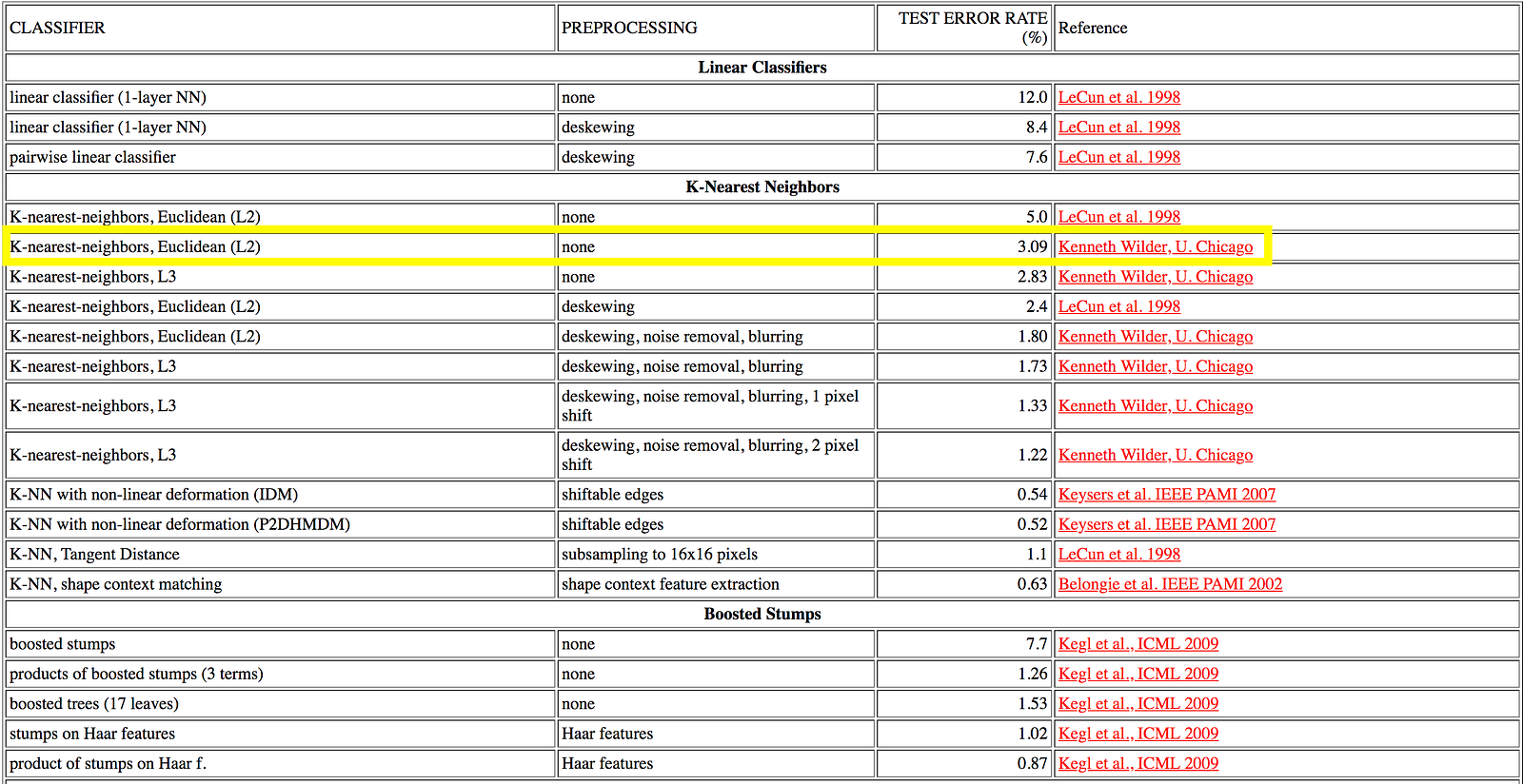Follow Kenneth Wilder link in the 1.80 row
The height and width of the screenshot is (784, 1523).
(x=1156, y=337)
